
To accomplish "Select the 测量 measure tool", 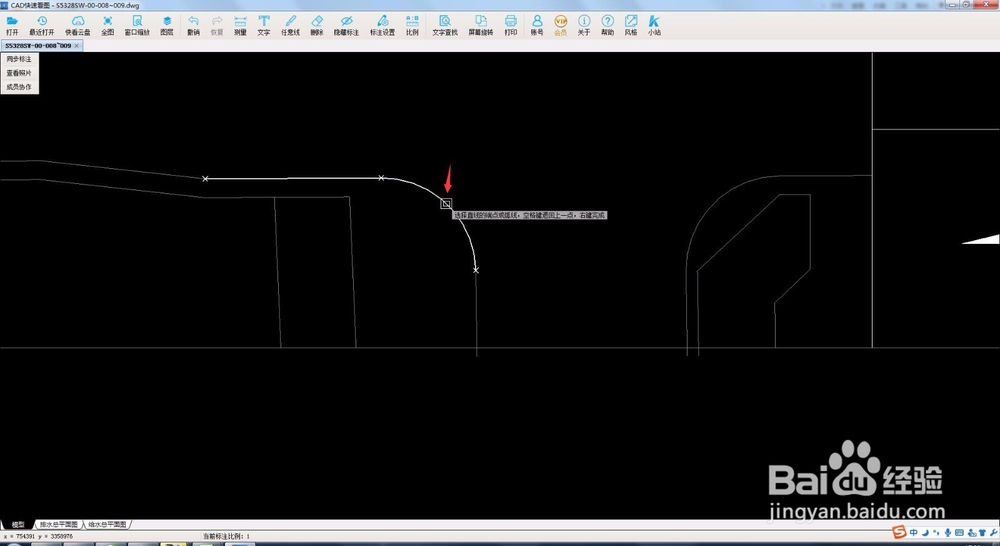I will pyautogui.click(x=240, y=25).
